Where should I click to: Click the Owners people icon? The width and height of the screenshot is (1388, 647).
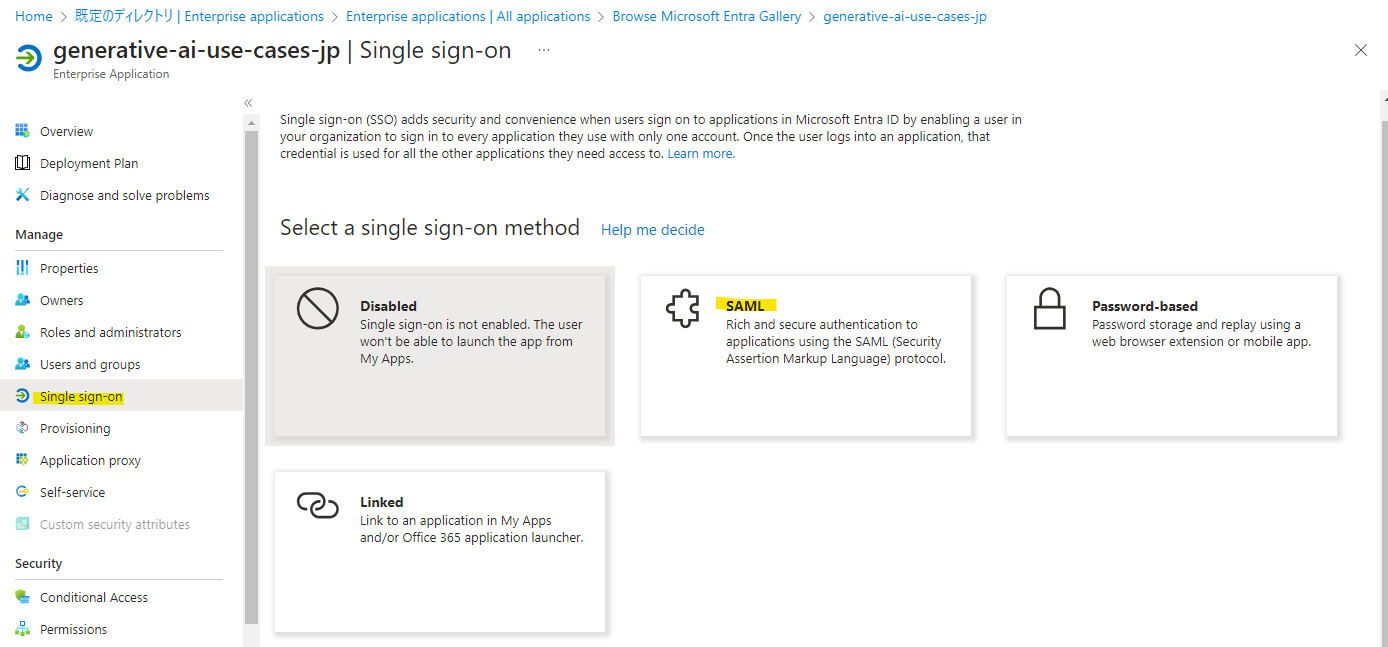tap(23, 300)
